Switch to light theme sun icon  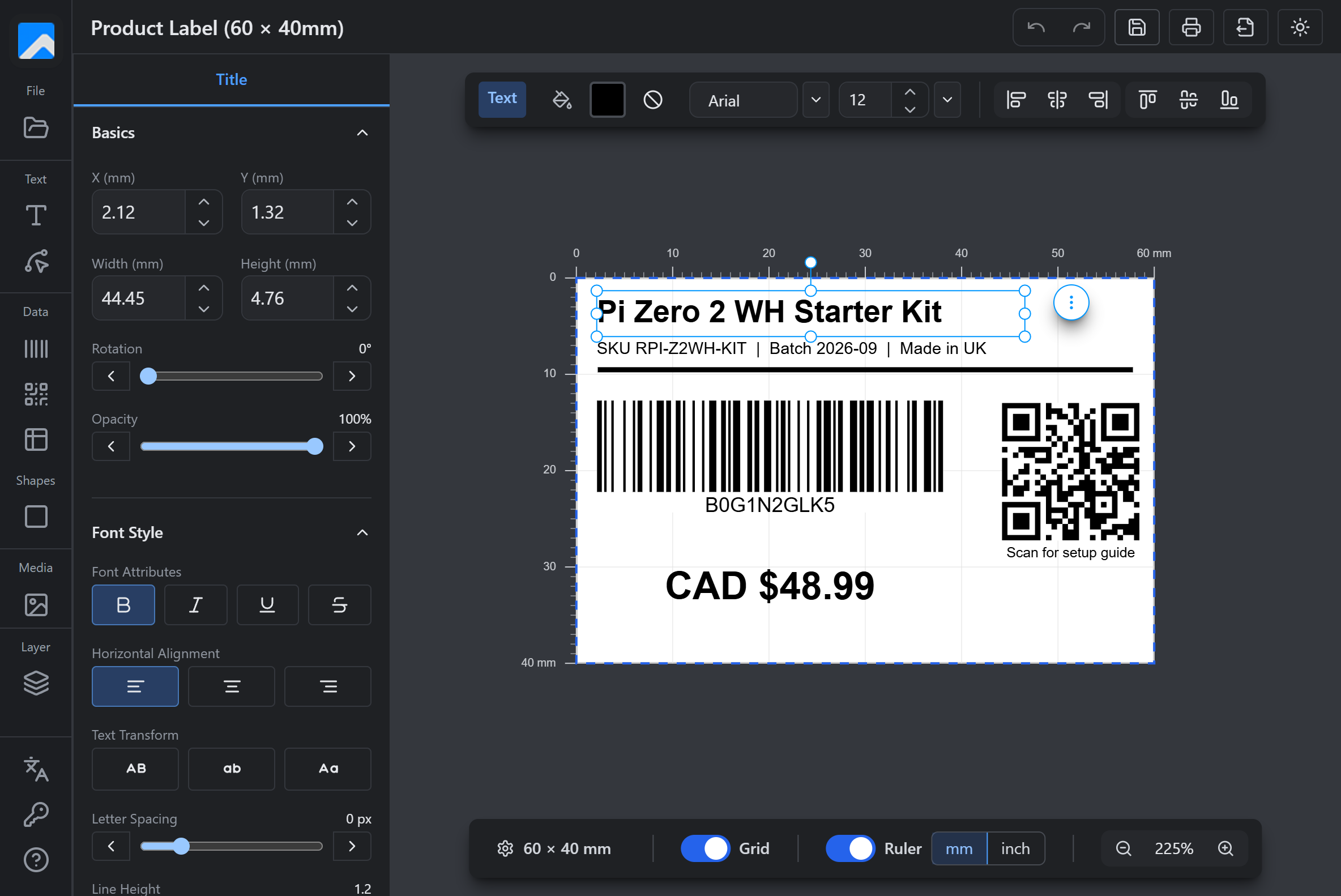coord(1299,27)
